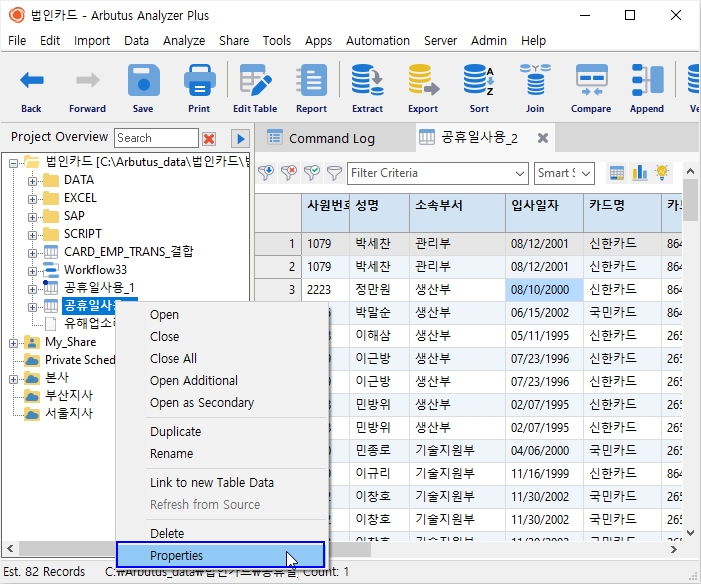701x584 pixels.
Task: Click the Back arrow toolbar icon
Action: click(31, 81)
